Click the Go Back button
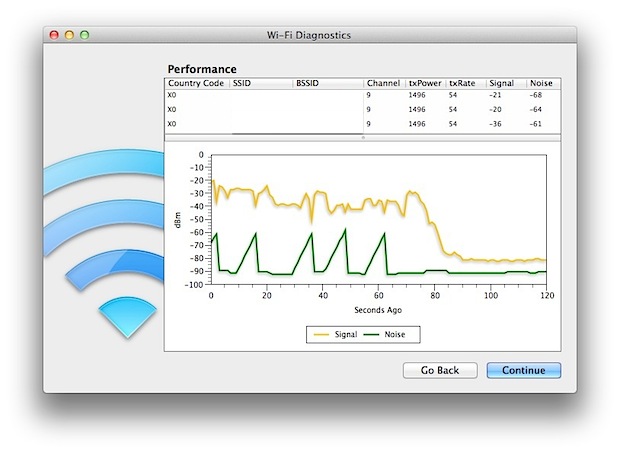 440,370
